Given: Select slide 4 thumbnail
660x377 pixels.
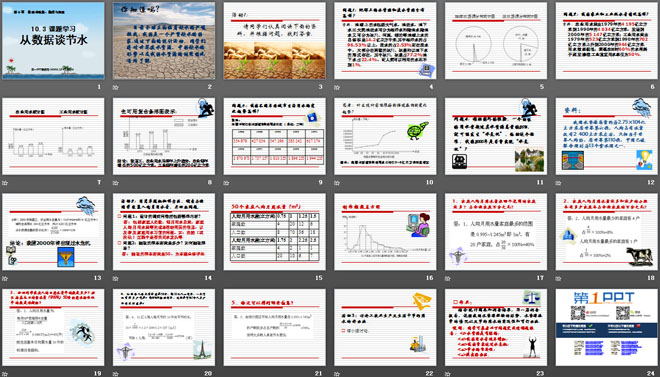Looking at the screenshot, I should (x=385, y=41).
